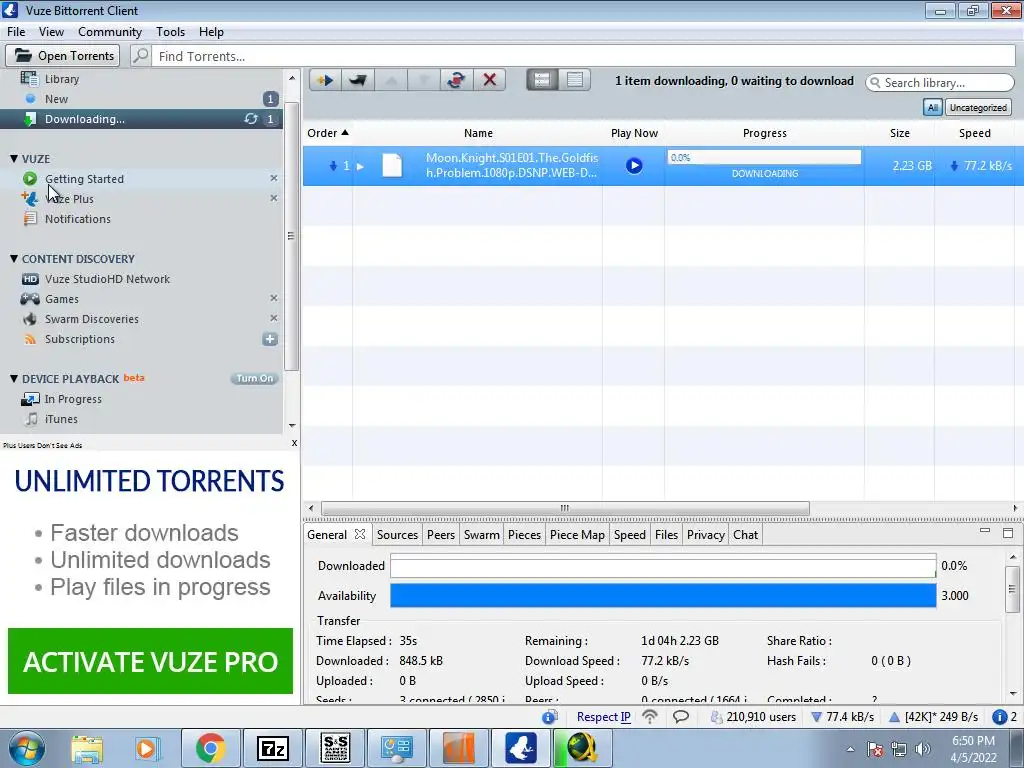Sort by the Progress column header
1024x768 pixels.
point(764,133)
